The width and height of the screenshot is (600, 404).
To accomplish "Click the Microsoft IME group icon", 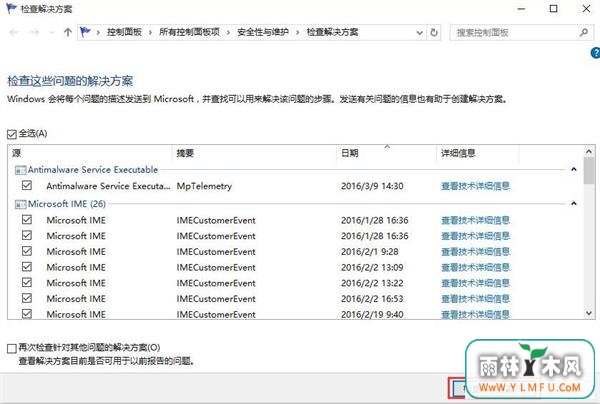I will (20, 204).
